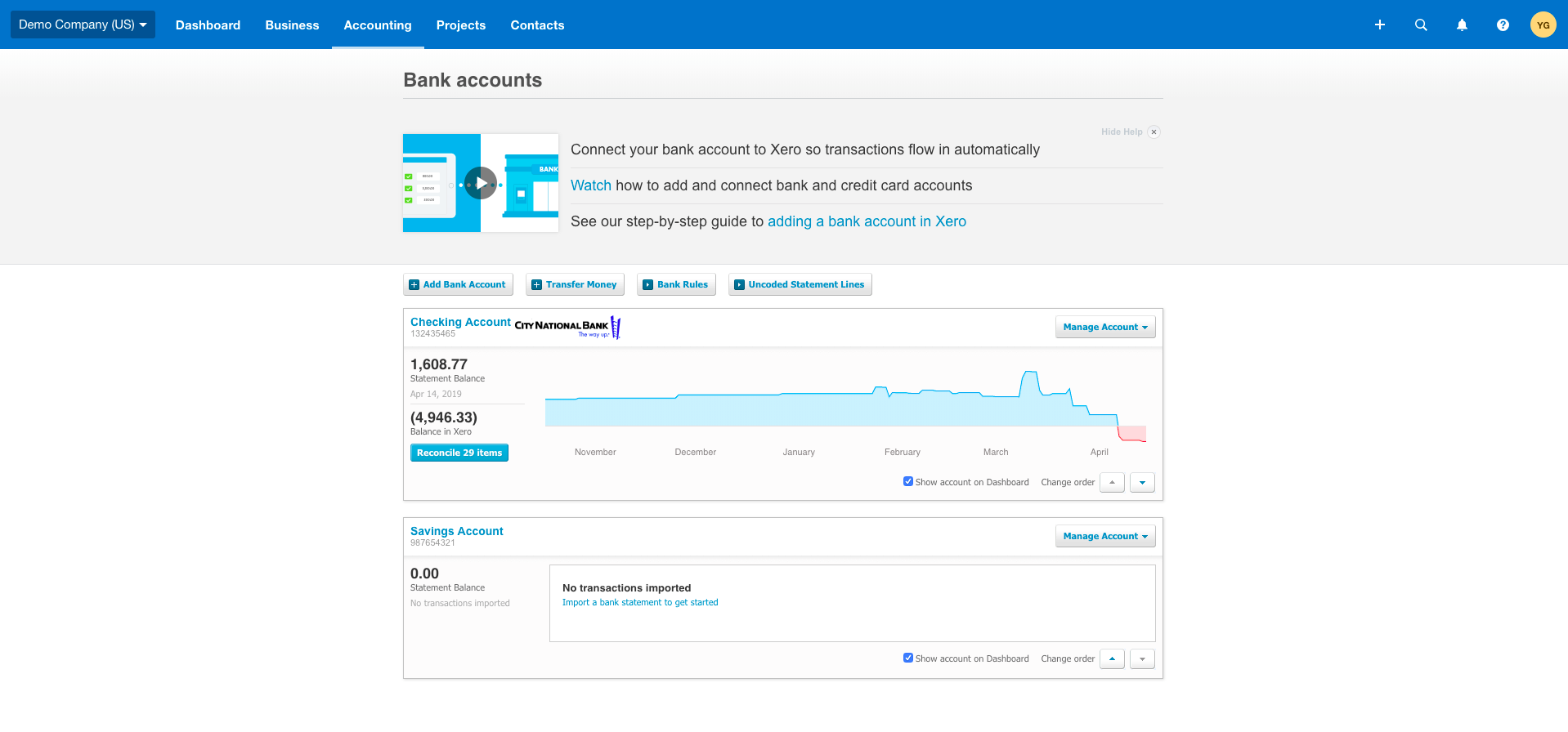Open the help question mark icon
This screenshot has width=1568, height=732.
coord(1503,25)
